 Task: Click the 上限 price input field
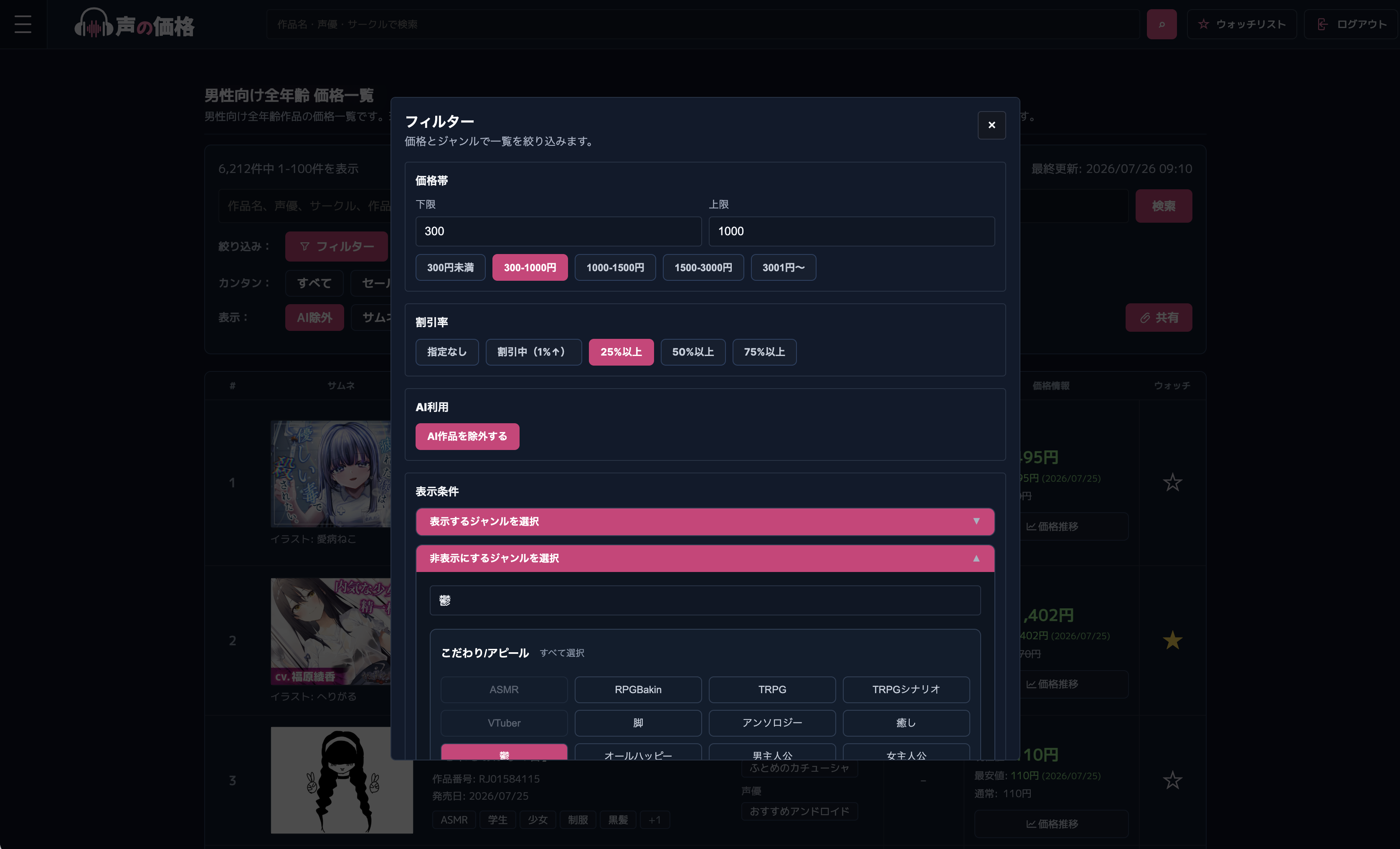click(852, 231)
